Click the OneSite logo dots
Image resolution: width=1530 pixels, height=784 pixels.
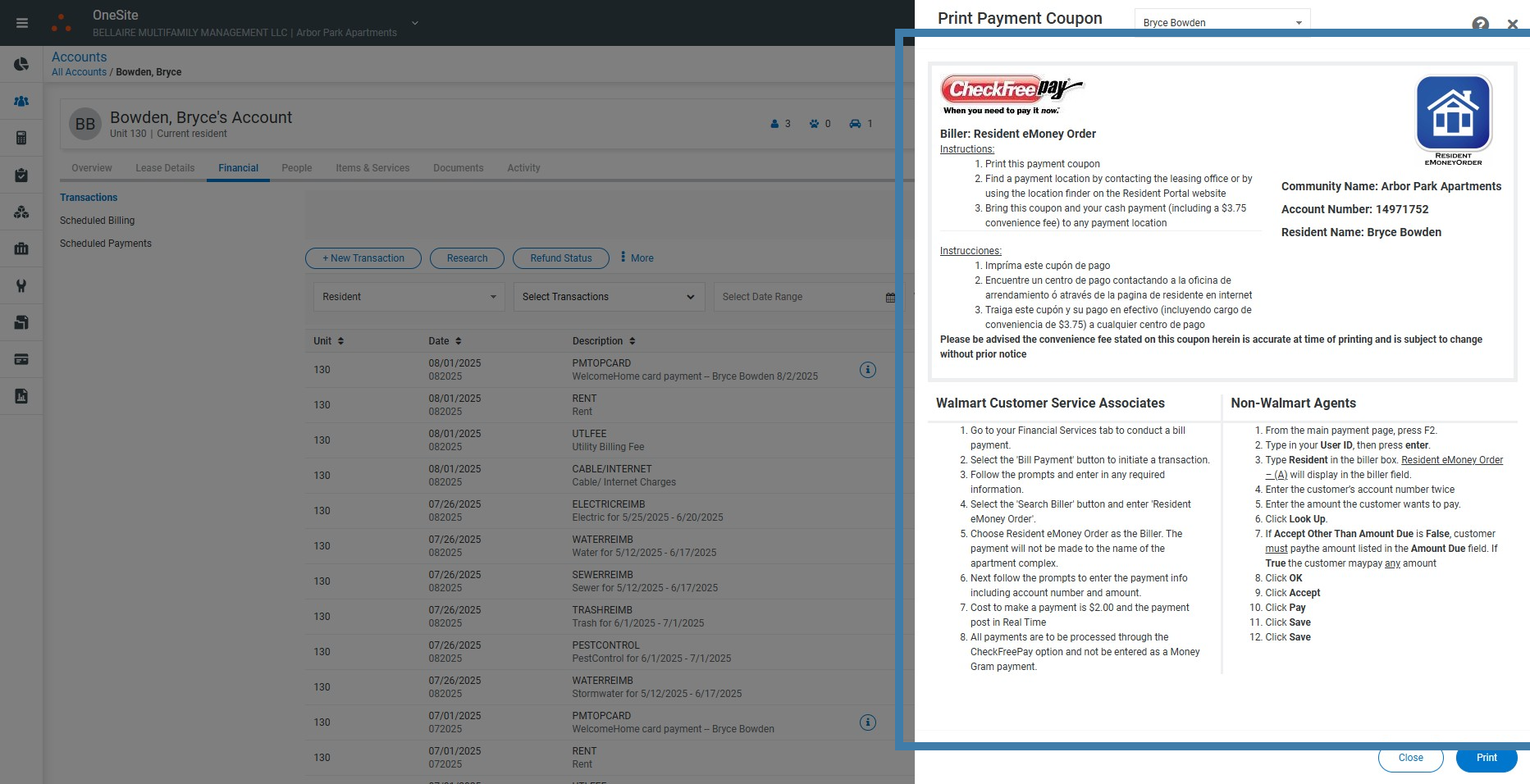(62, 23)
